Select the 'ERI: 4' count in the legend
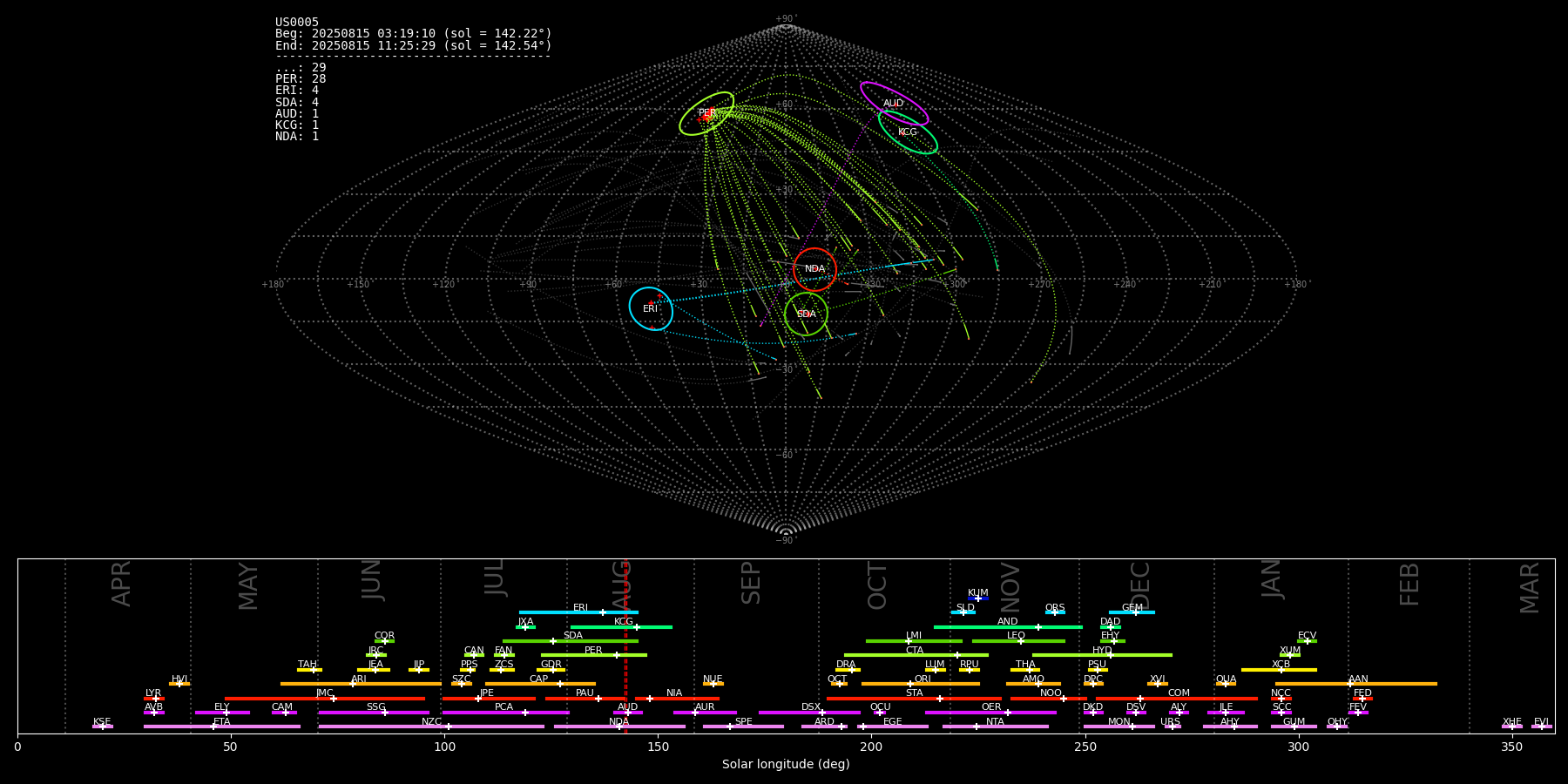This screenshot has height=784, width=1568. 297,91
